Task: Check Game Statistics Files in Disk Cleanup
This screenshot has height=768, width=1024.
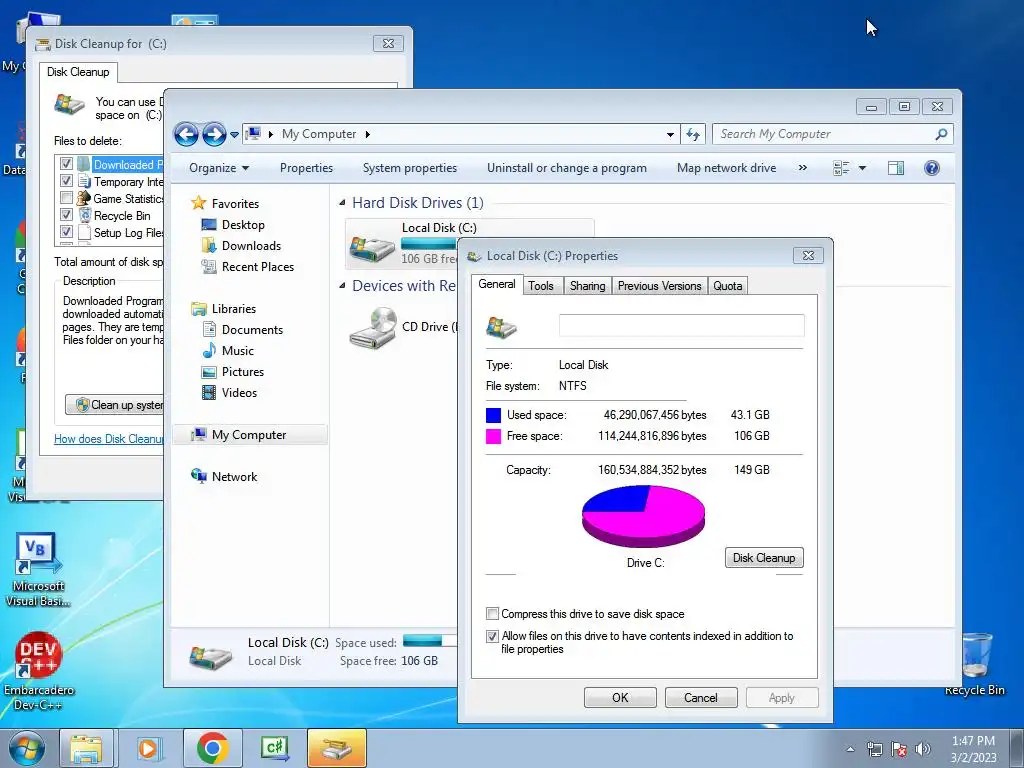Action: pyautogui.click(x=66, y=197)
